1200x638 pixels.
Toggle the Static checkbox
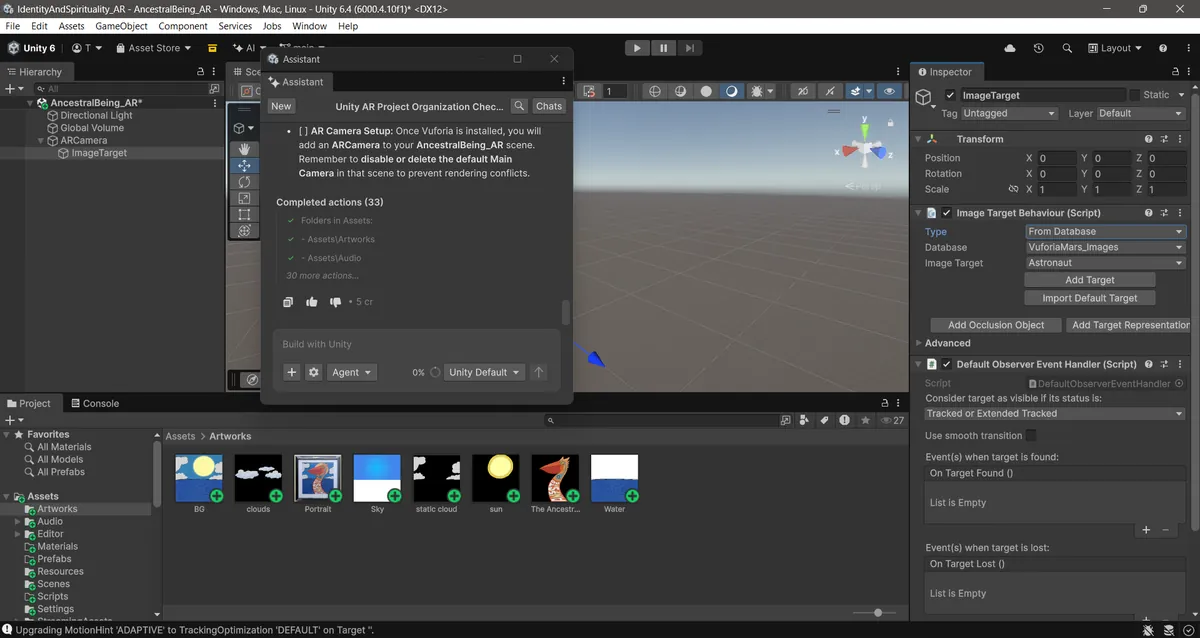(x=1134, y=95)
